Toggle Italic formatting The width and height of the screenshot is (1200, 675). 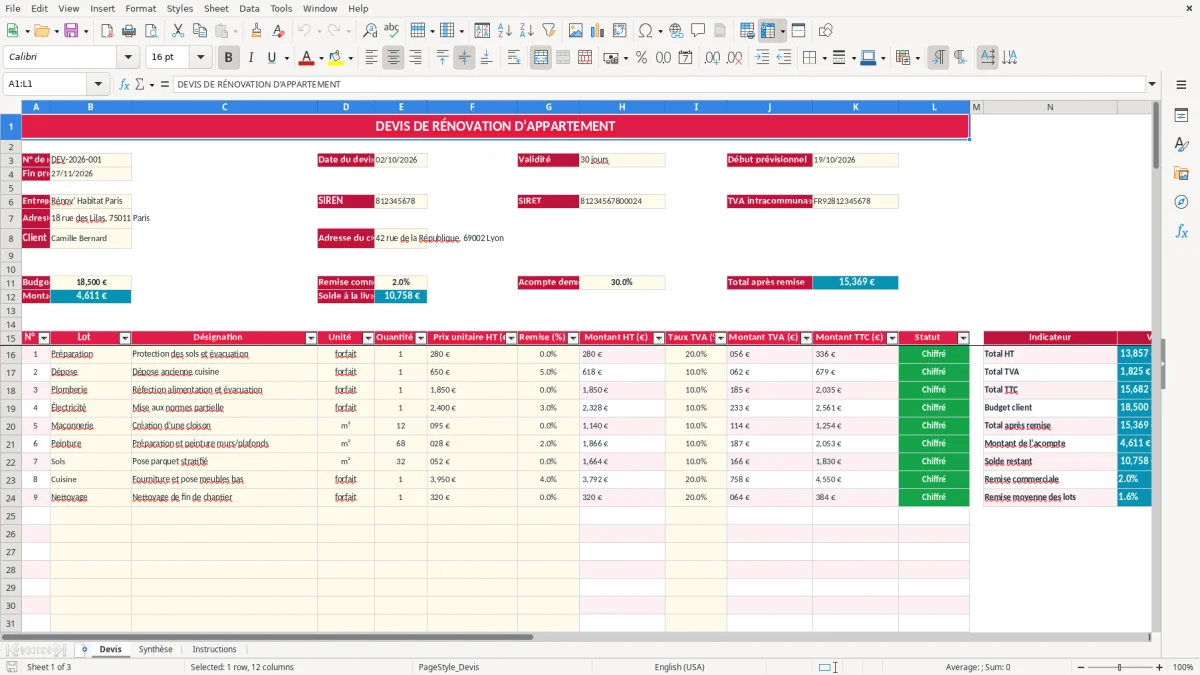tap(250, 58)
